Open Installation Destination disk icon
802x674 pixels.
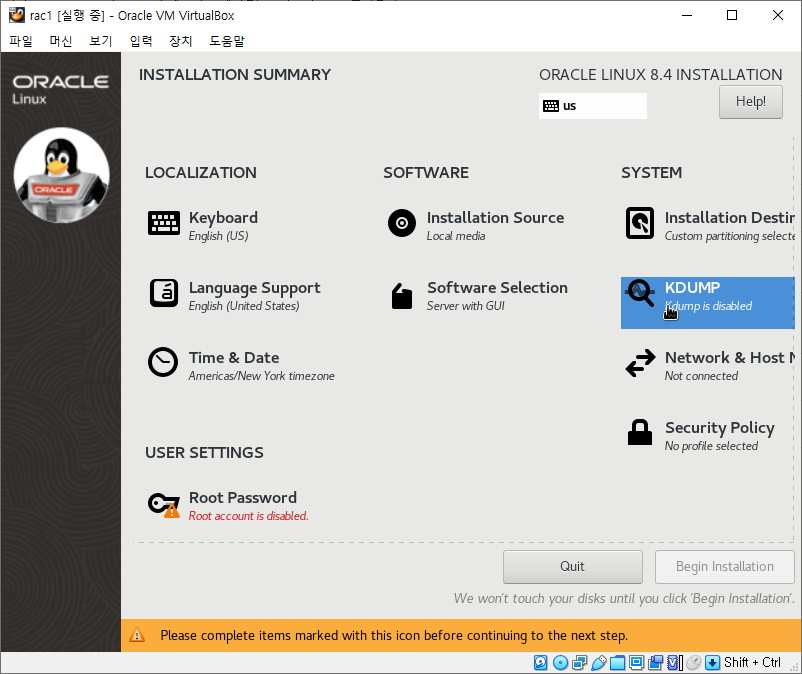(x=640, y=223)
